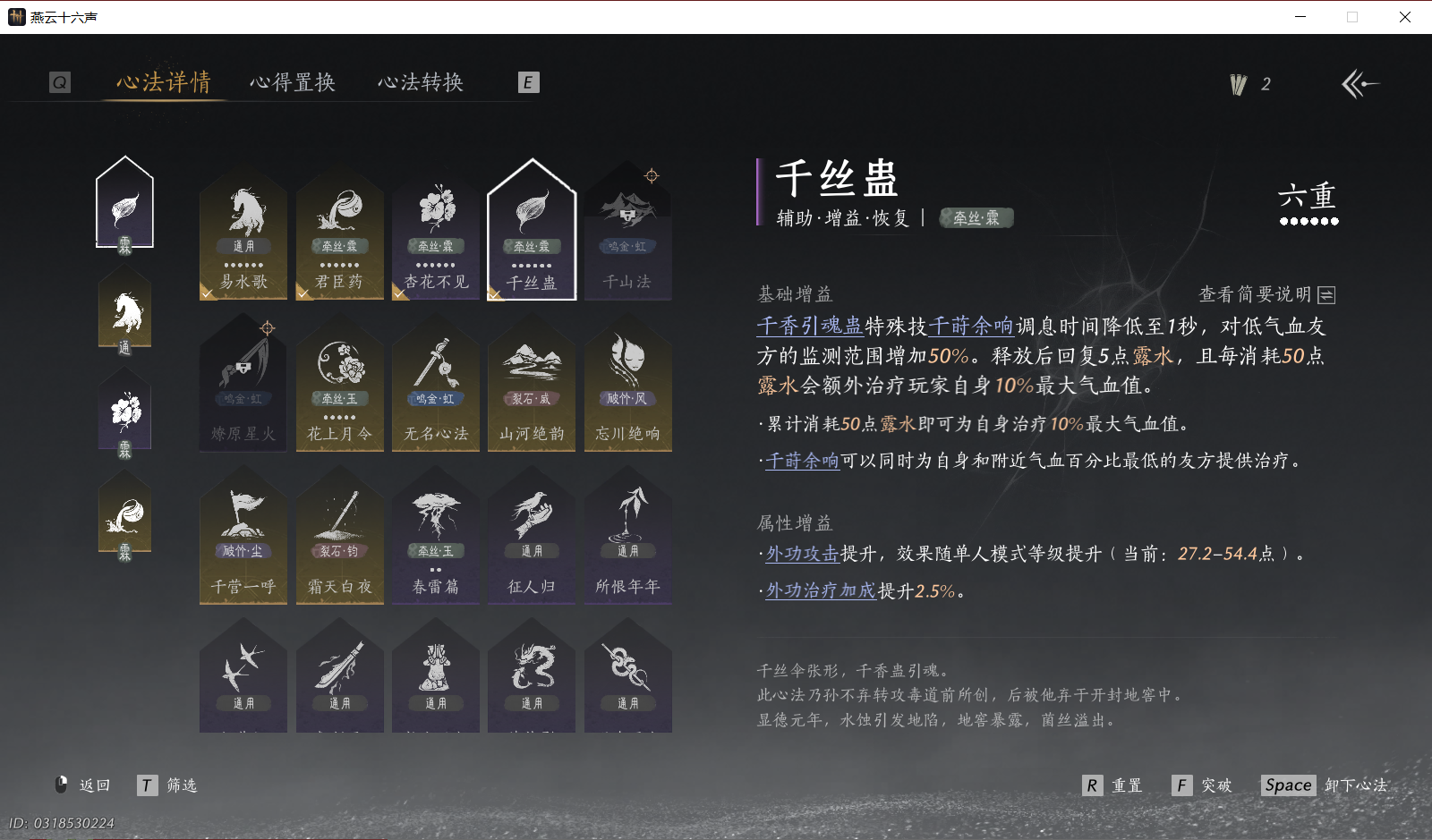Click the 燕云十六声 window title icon
The width and height of the screenshot is (1432, 840).
coord(16,17)
